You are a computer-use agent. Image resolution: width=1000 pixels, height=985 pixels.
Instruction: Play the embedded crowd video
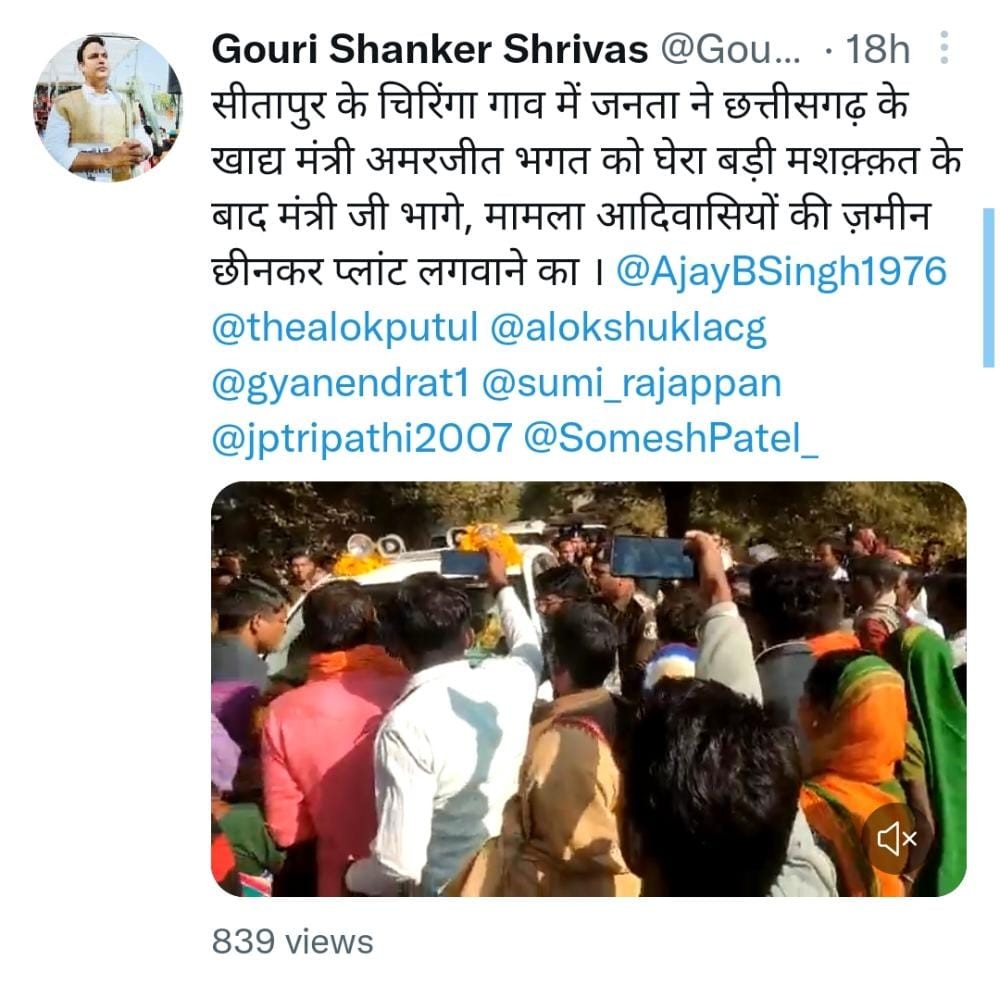click(x=589, y=689)
